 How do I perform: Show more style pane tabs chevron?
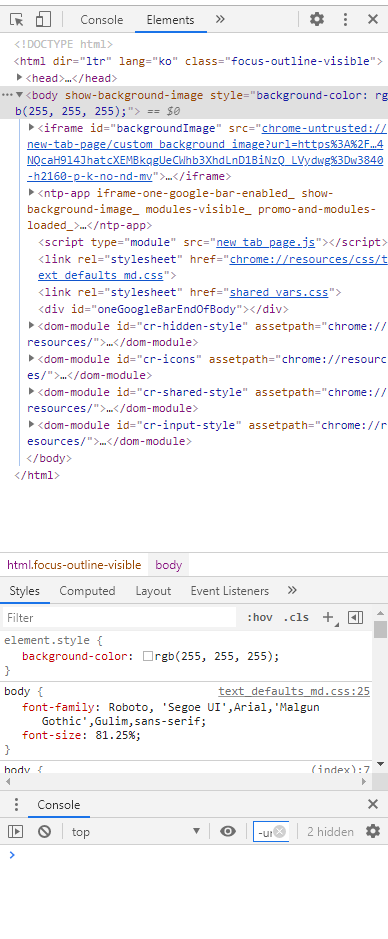[x=292, y=590]
